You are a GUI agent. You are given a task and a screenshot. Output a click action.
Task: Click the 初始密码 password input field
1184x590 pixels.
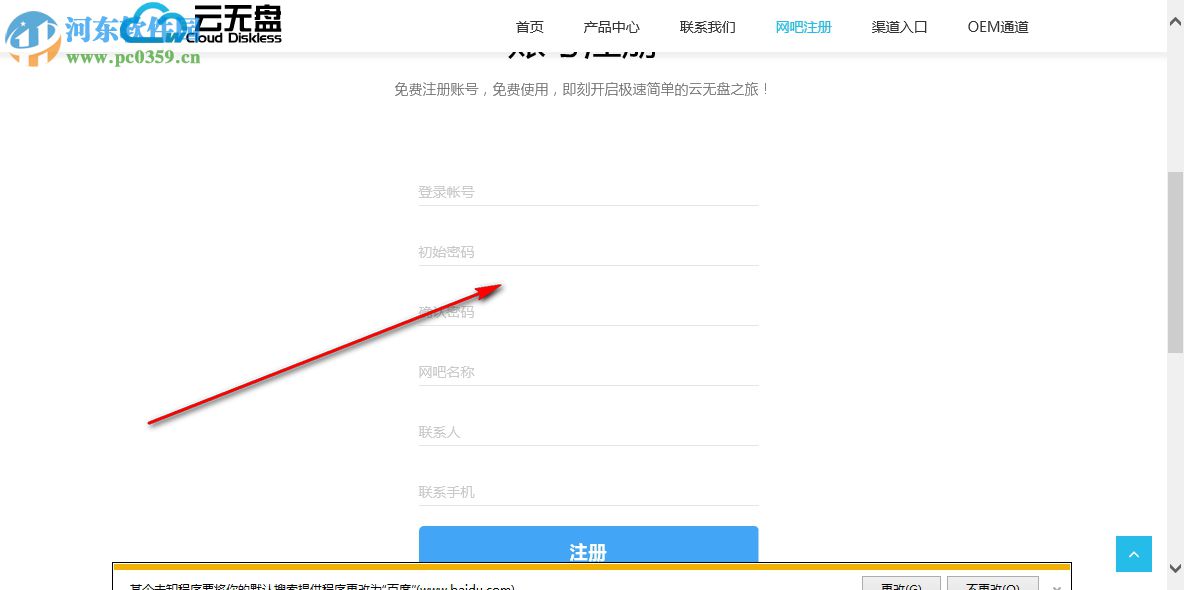click(588, 252)
